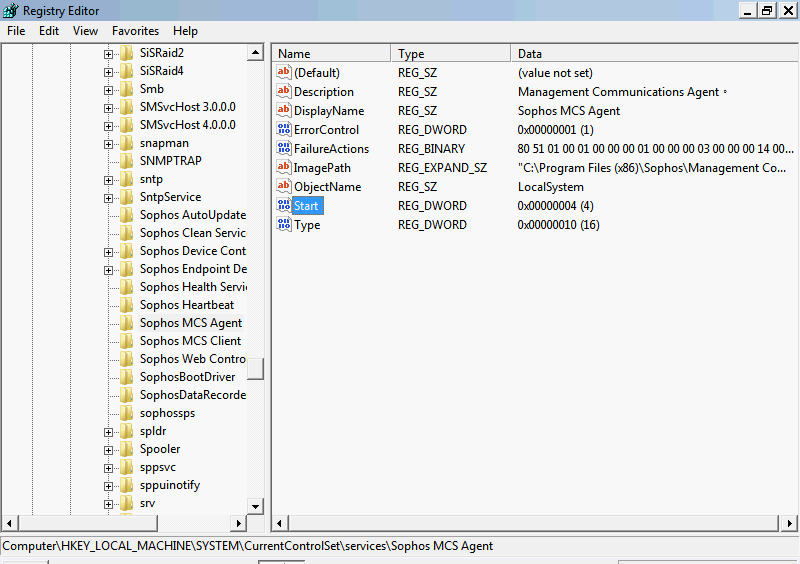The width and height of the screenshot is (800, 564).
Task: Click the srv folder icon
Action: point(127,503)
